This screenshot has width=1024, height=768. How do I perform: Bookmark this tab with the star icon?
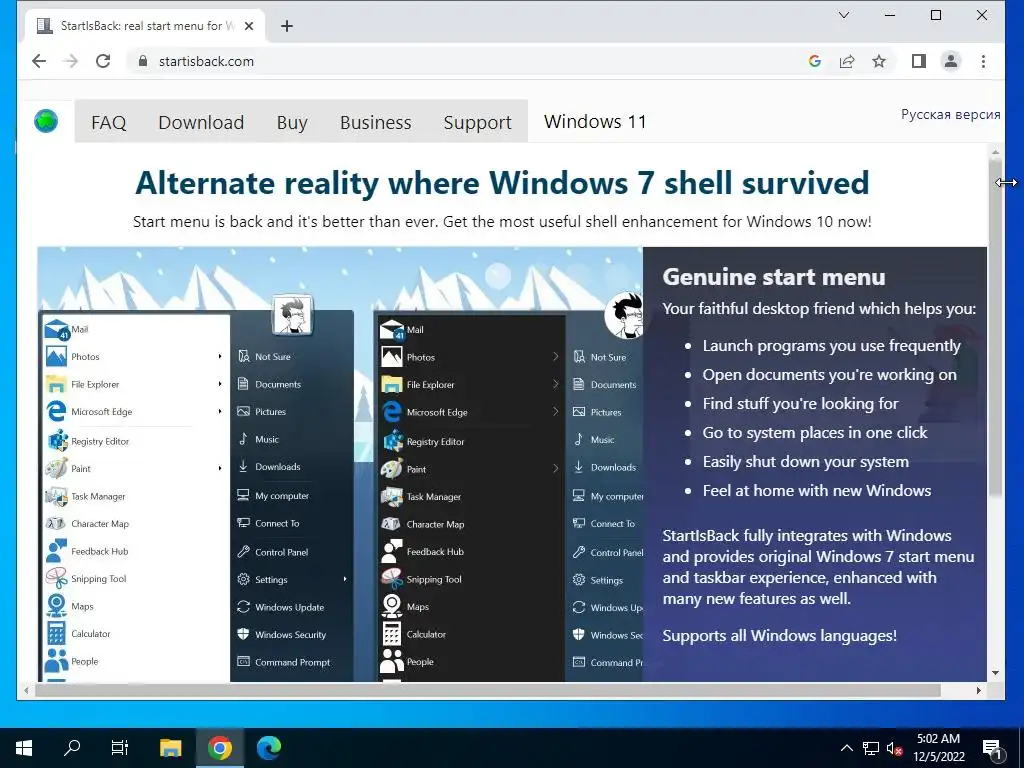pos(879,61)
